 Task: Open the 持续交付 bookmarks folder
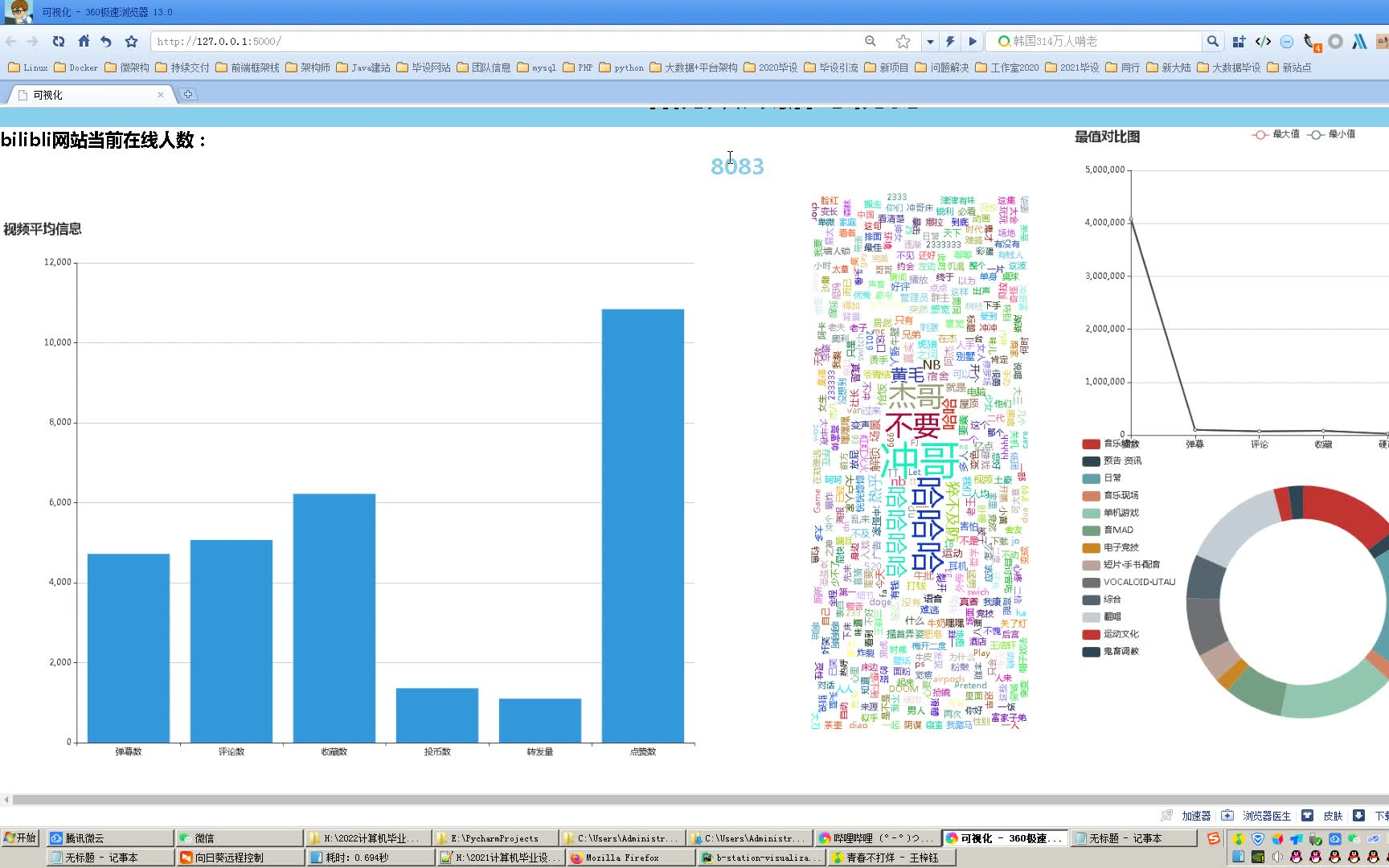[182, 68]
